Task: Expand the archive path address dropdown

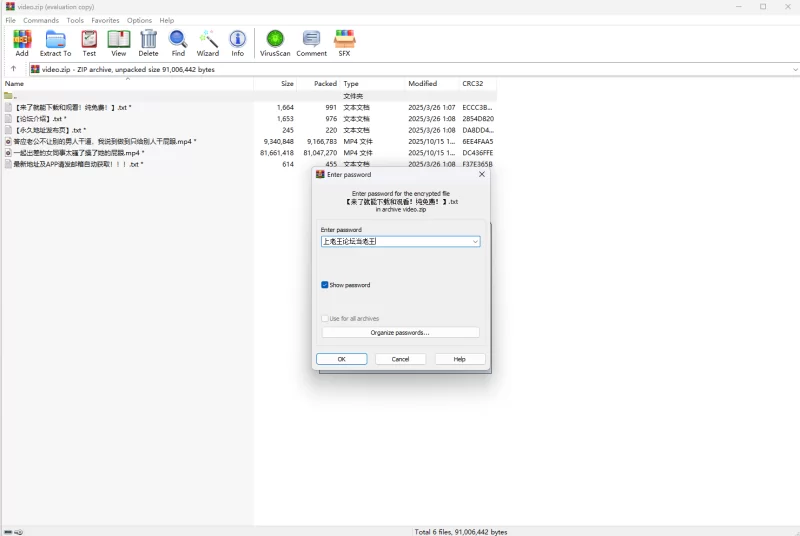Action: click(x=795, y=70)
